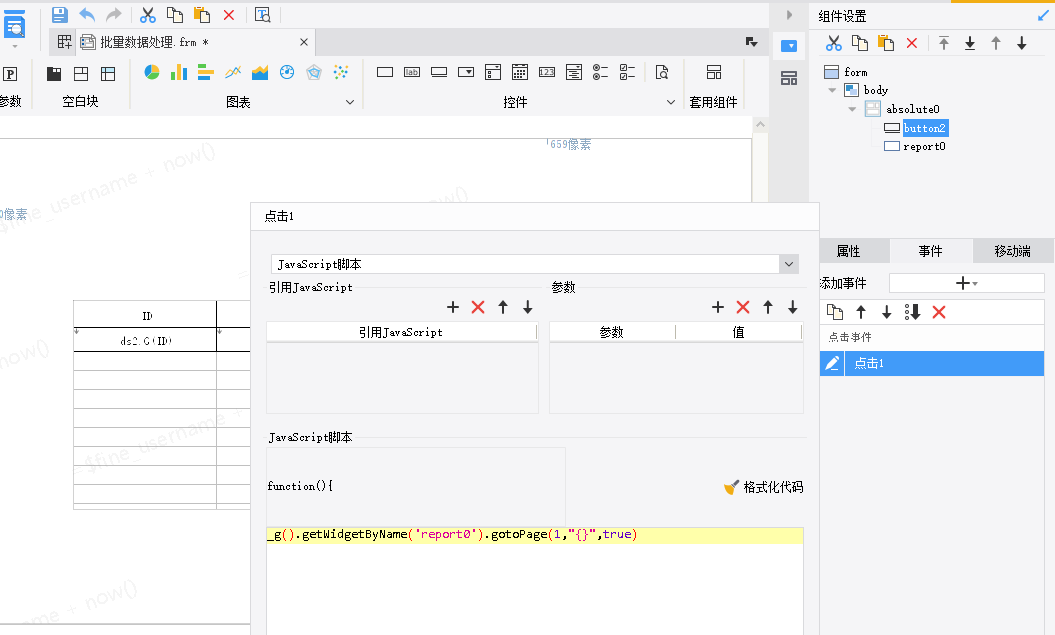The height and width of the screenshot is (635, 1055).
Task: Select the 批量数据处理.frm document tab
Action: pos(154,42)
